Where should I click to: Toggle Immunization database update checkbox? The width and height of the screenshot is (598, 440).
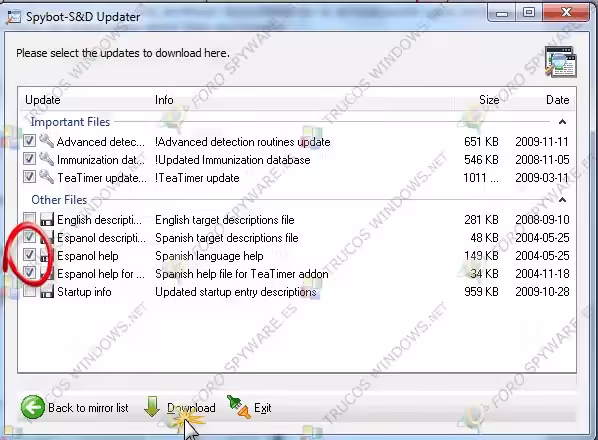29,159
